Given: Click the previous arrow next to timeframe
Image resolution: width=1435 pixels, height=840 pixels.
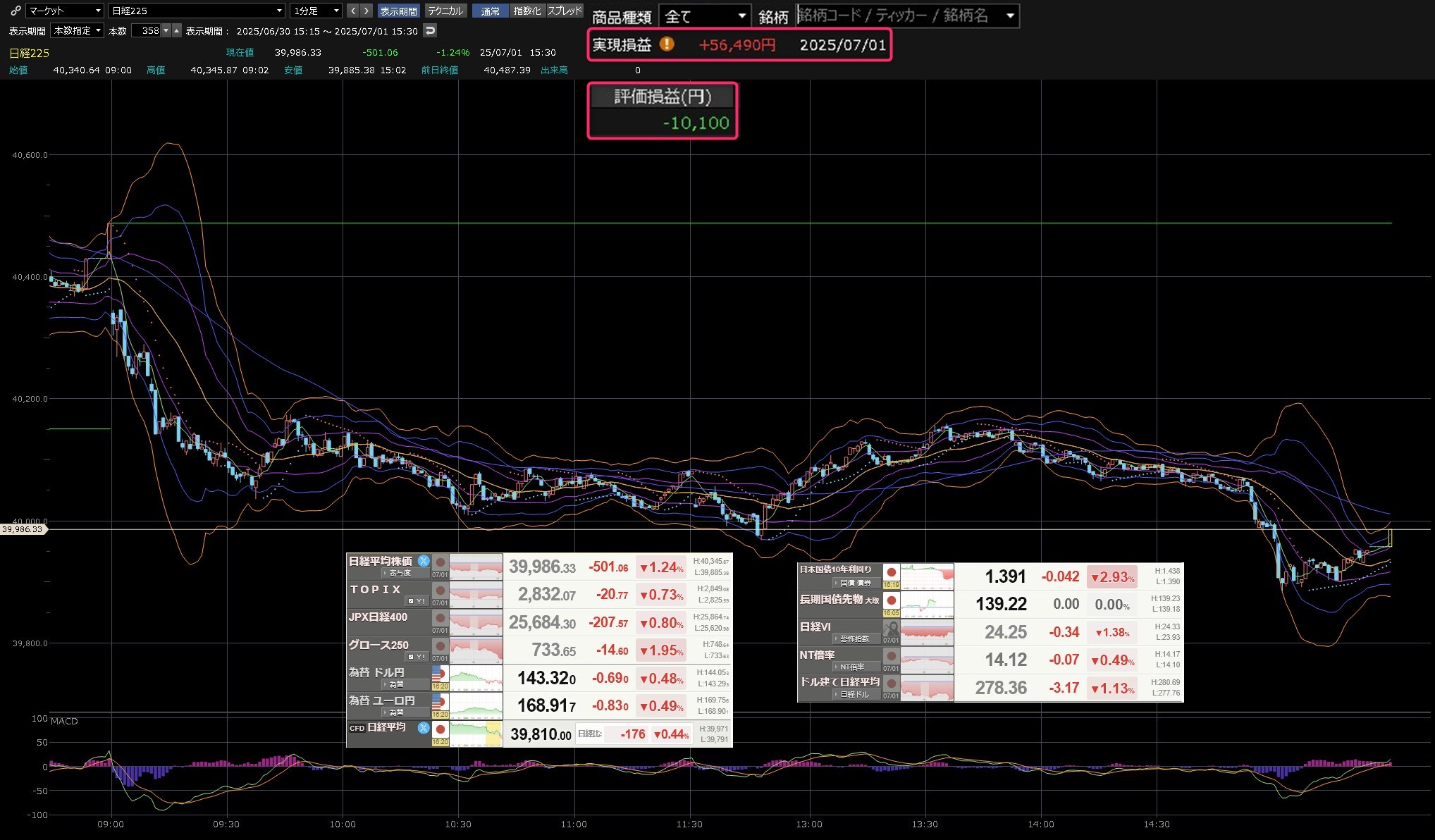Looking at the screenshot, I should 353,11.
